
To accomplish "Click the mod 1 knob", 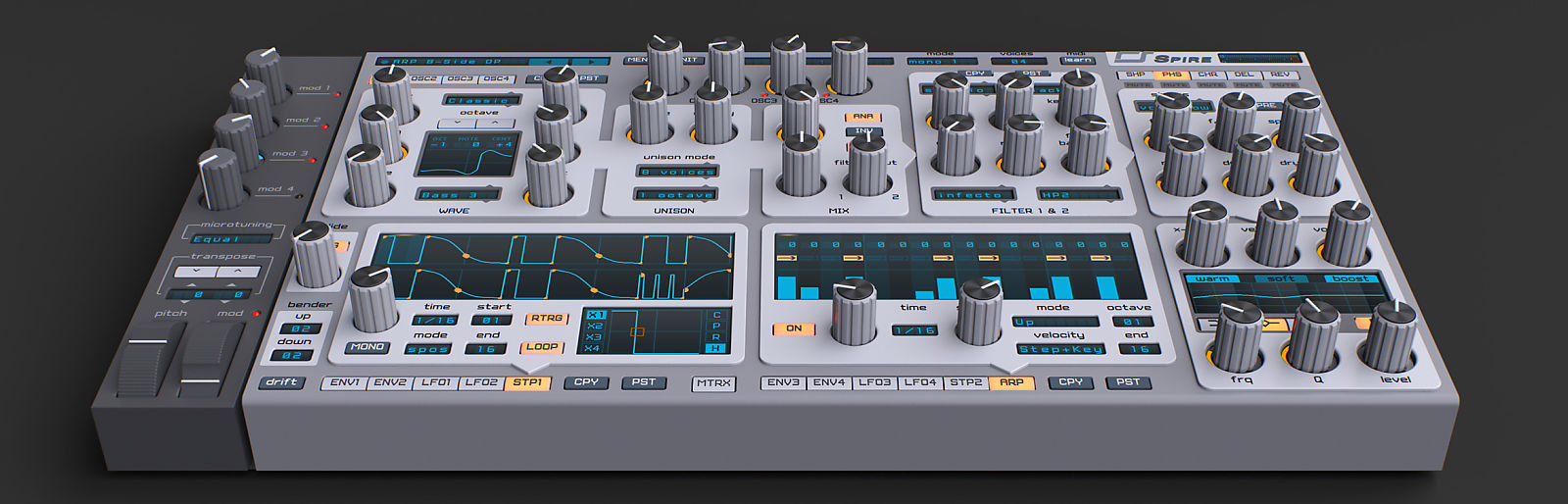I will (266, 78).
